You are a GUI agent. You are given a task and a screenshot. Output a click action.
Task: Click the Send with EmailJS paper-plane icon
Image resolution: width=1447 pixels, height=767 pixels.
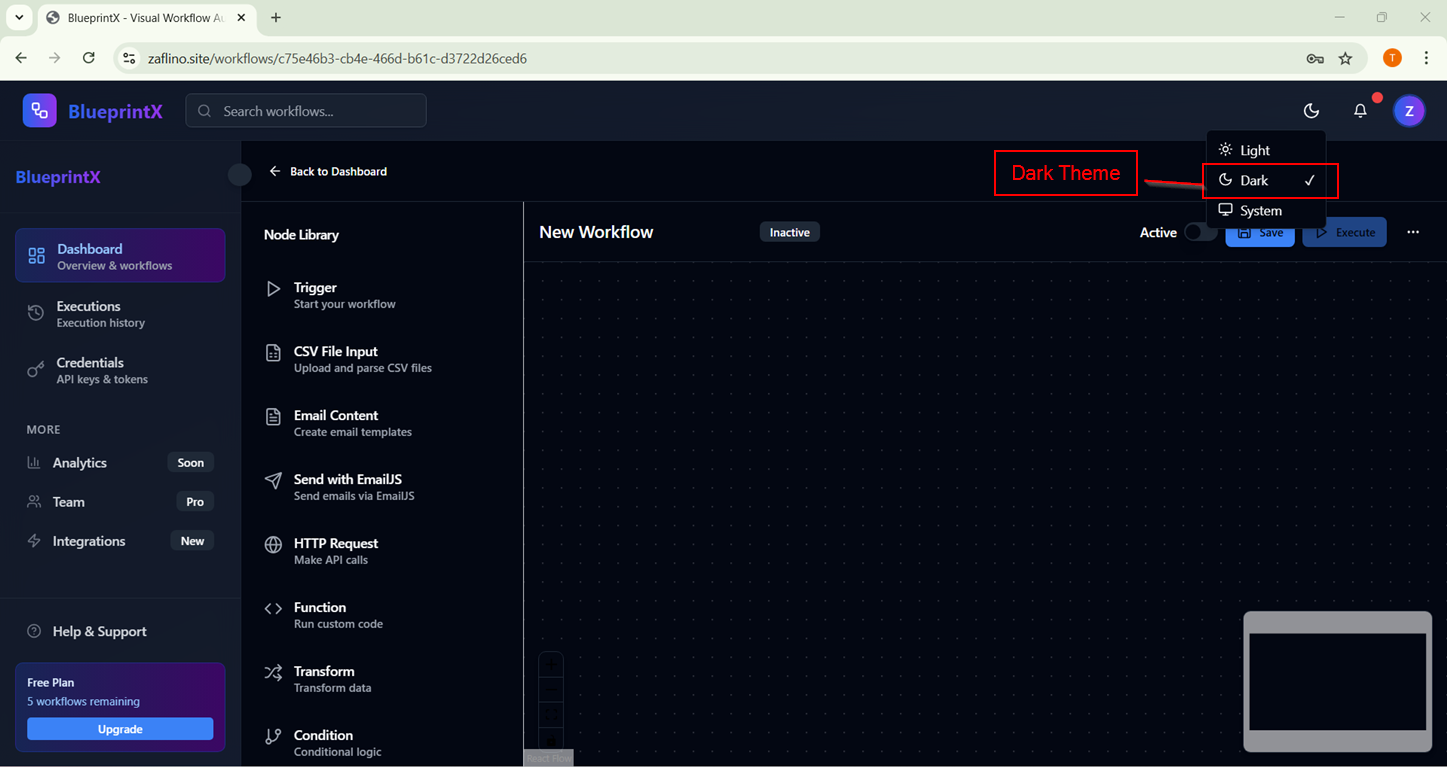click(x=273, y=481)
